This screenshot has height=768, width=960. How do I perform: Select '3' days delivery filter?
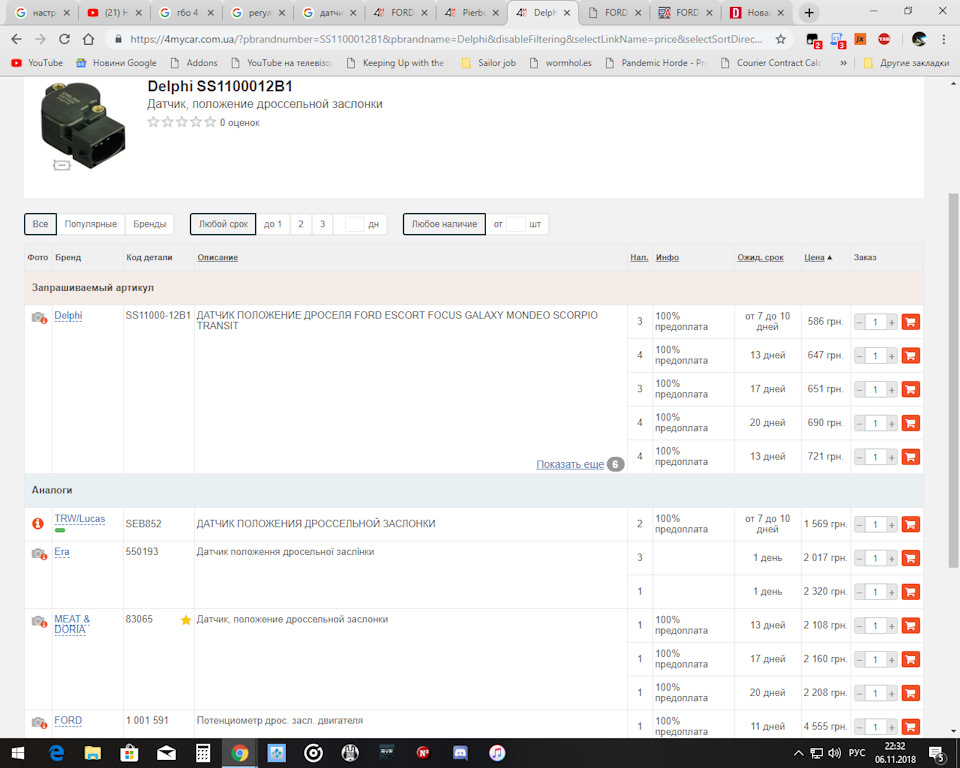323,224
